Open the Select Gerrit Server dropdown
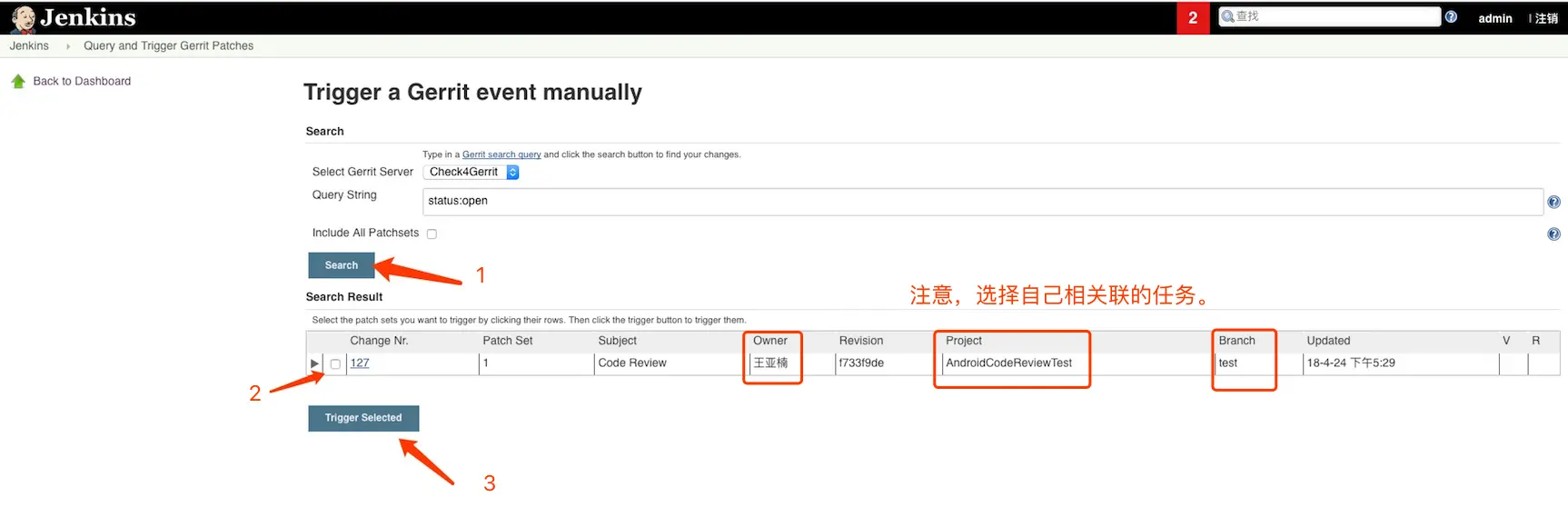 (471, 172)
